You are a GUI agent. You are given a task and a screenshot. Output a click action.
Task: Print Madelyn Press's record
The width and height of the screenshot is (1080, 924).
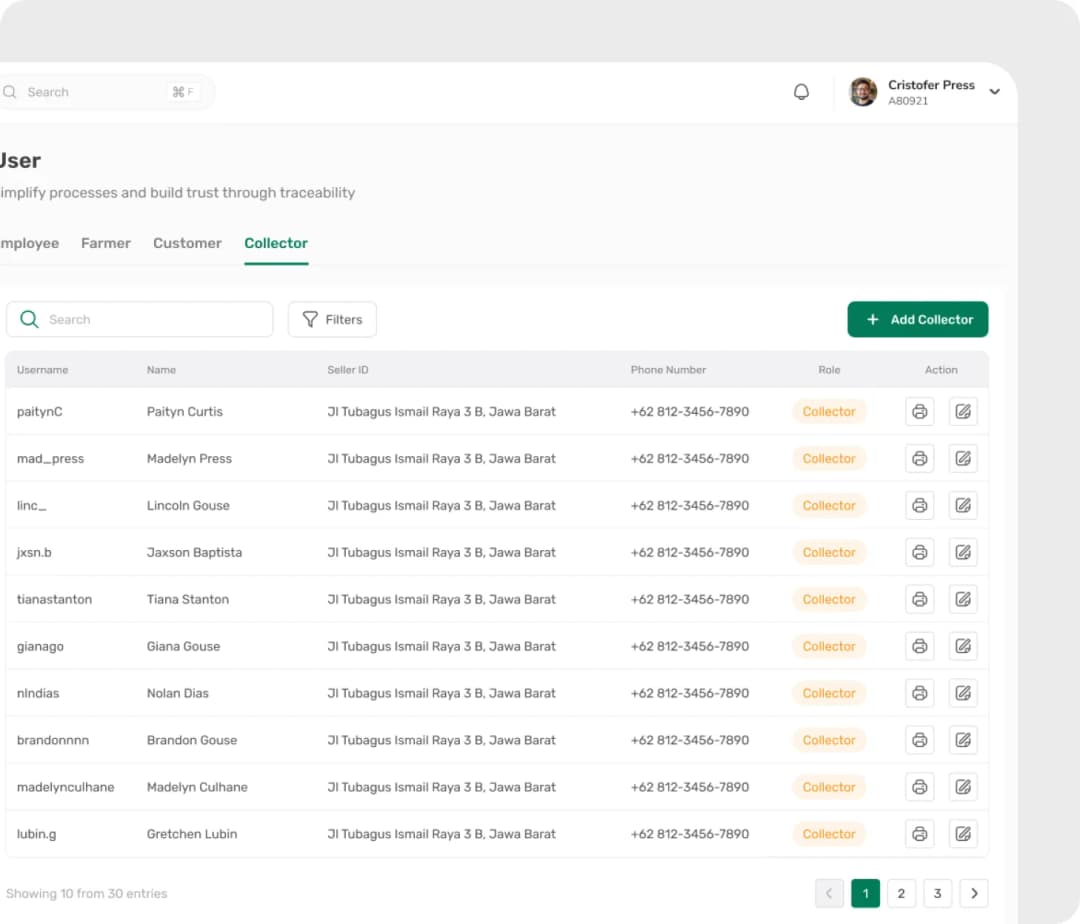[x=920, y=459]
